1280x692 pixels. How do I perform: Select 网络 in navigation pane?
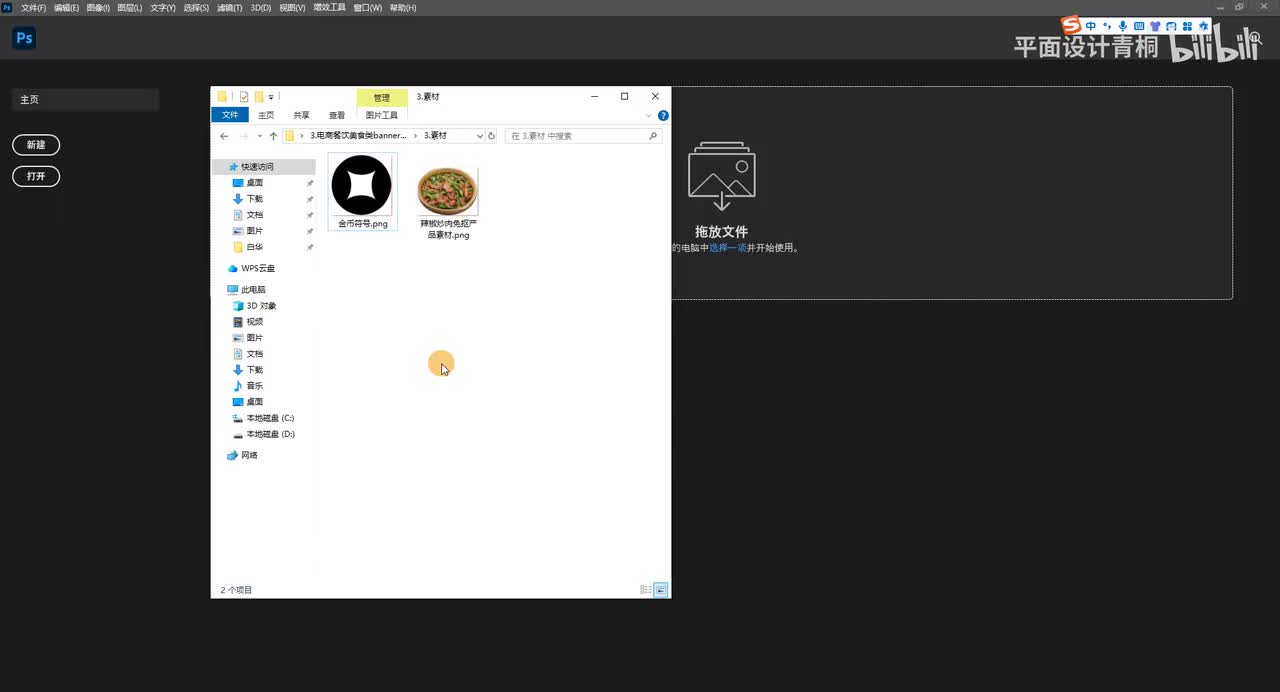tap(249, 455)
